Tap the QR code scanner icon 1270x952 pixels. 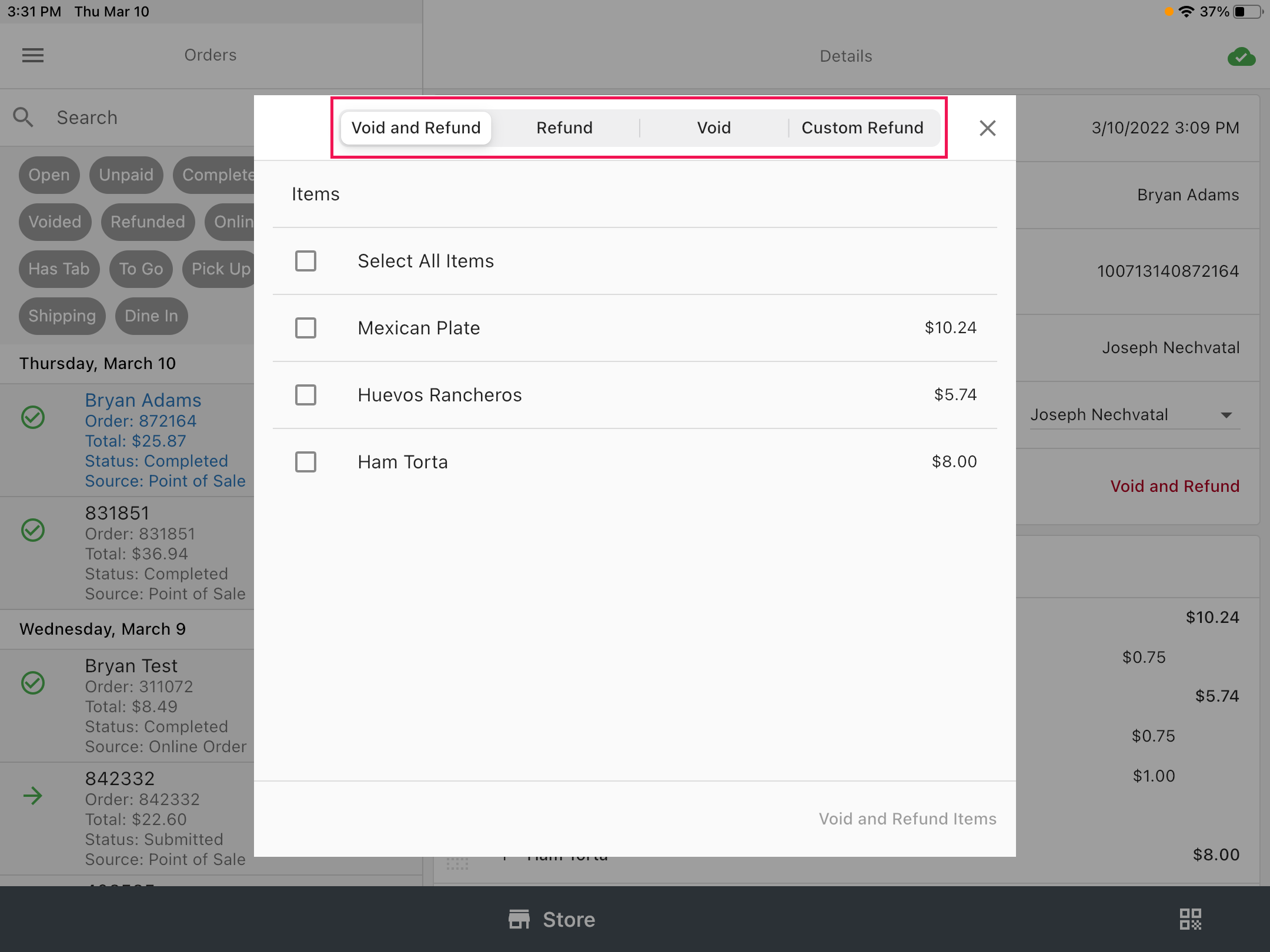click(1191, 919)
